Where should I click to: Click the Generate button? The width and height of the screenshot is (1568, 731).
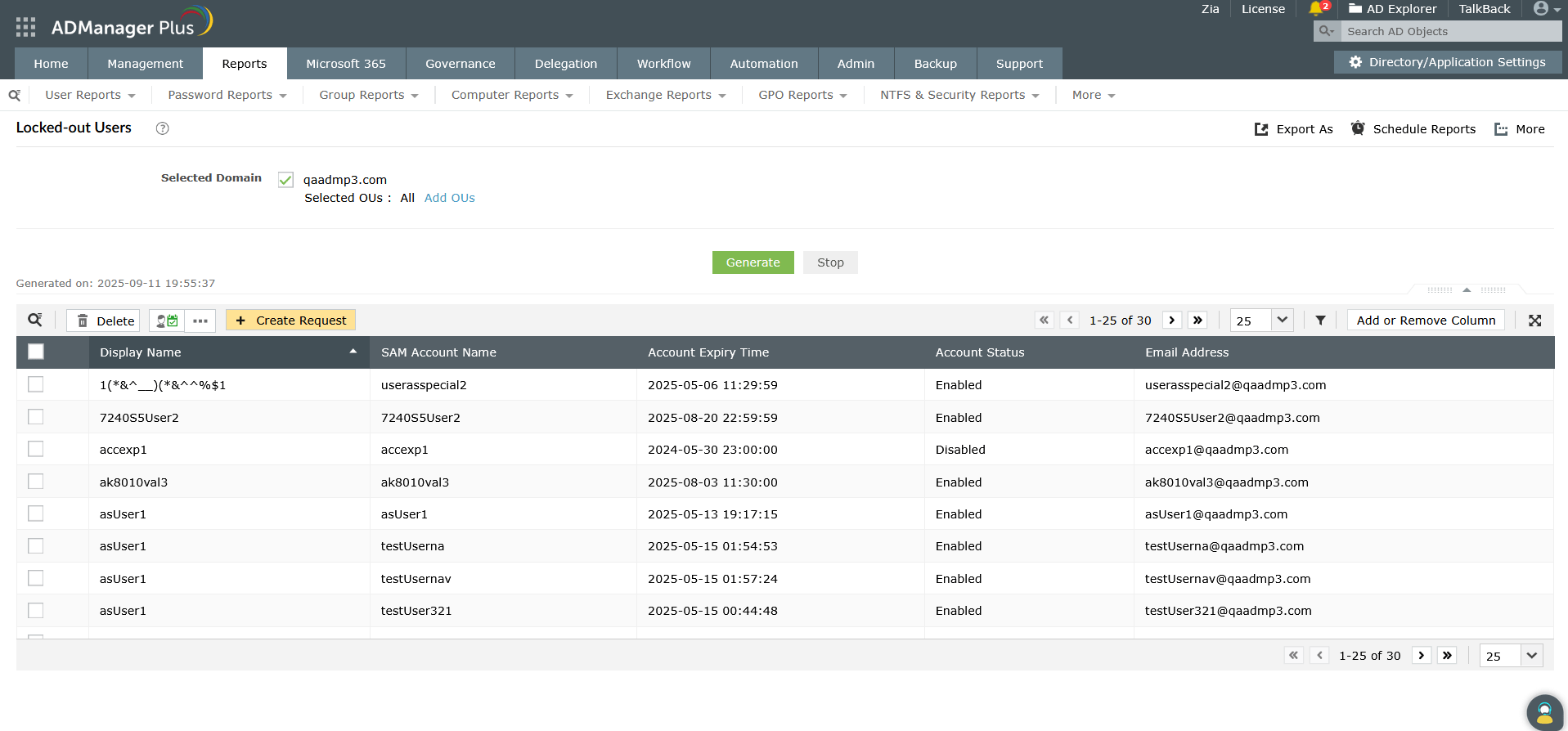coord(753,262)
